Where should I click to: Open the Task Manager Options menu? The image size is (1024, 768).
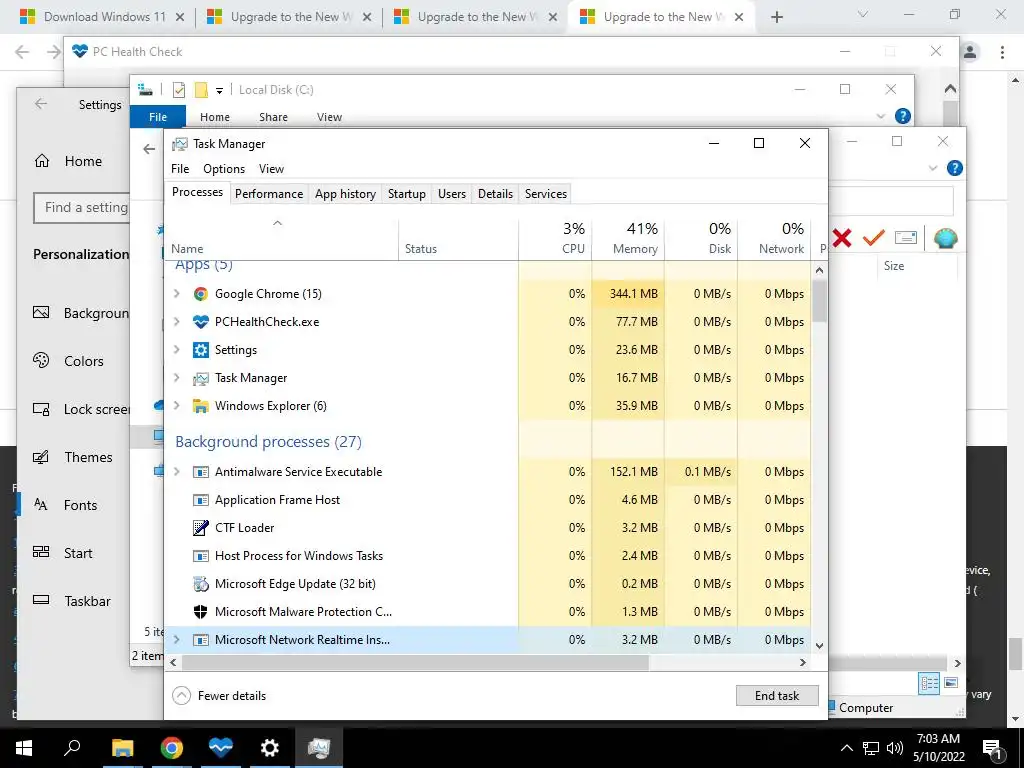point(224,168)
